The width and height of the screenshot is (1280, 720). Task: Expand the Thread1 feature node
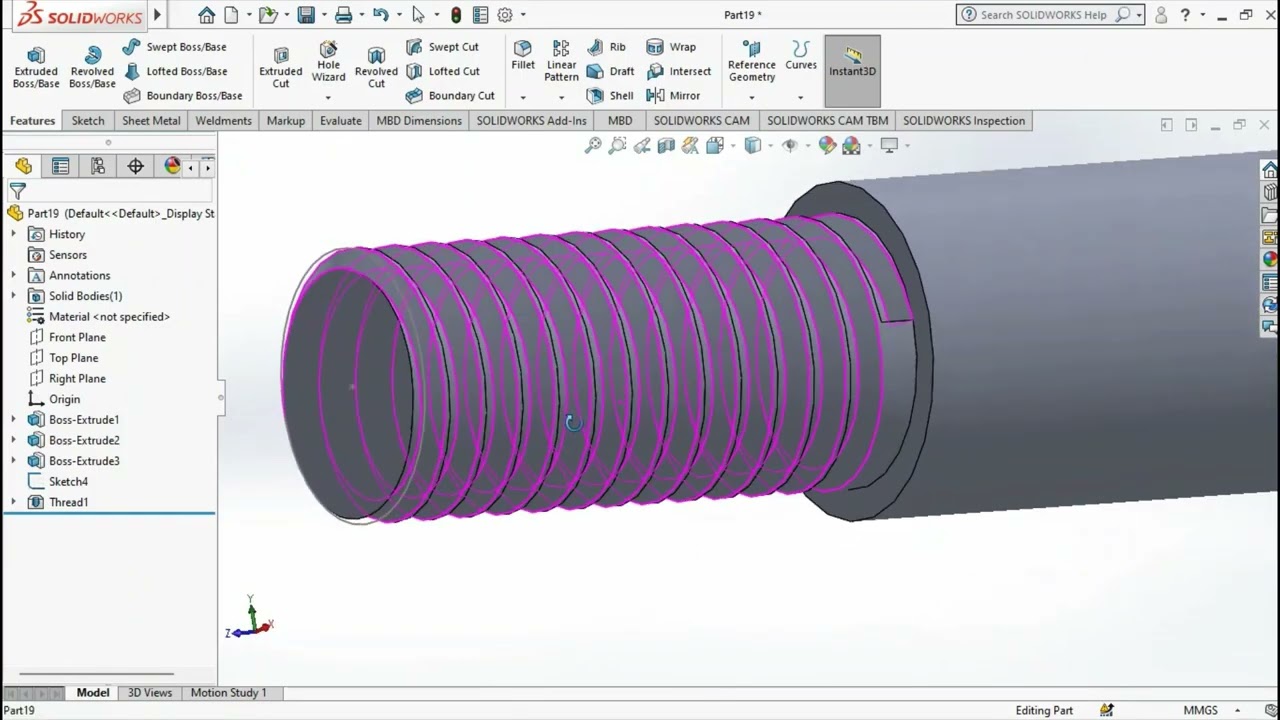(x=13, y=502)
